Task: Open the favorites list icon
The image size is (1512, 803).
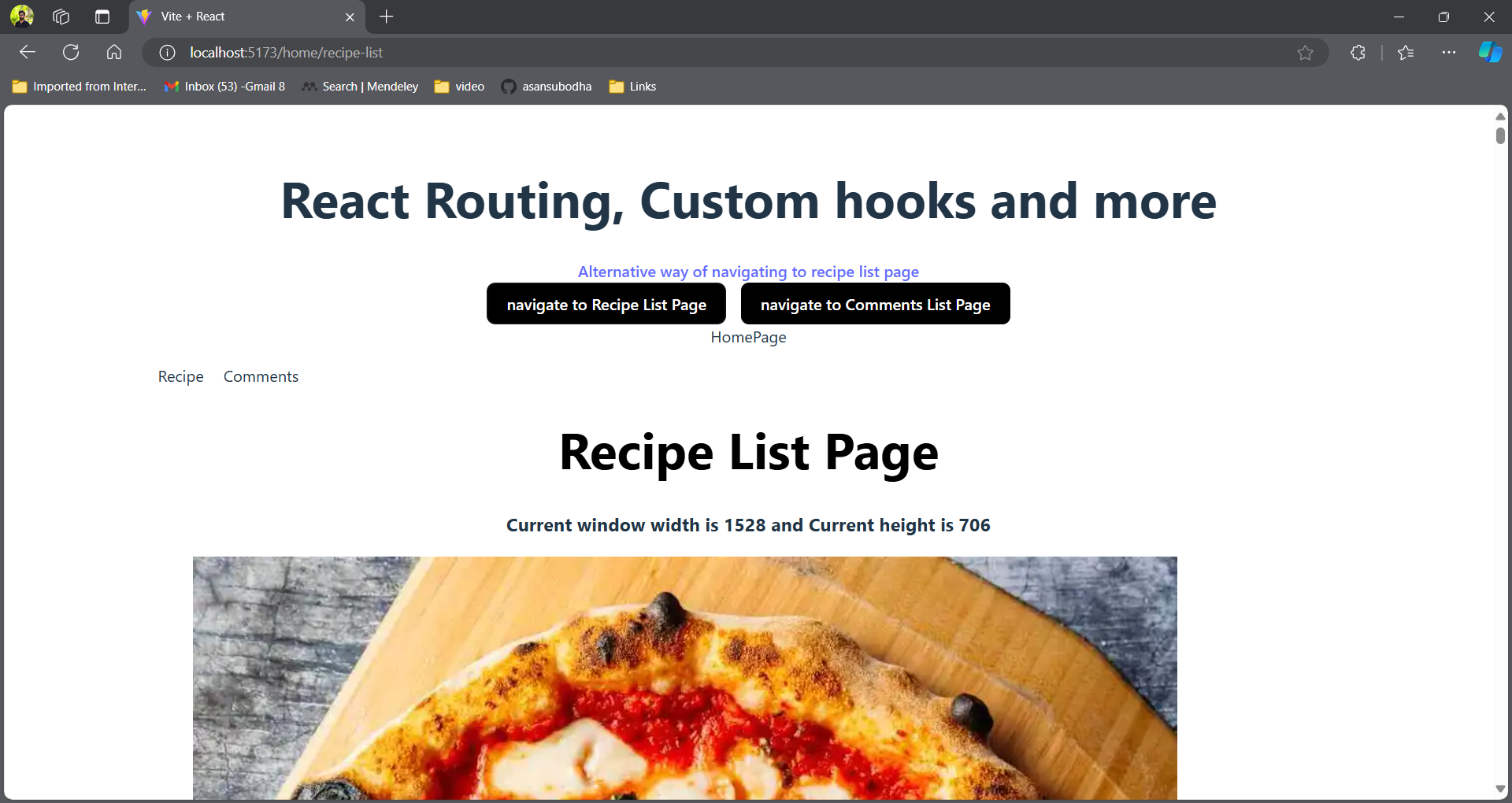Action: click(x=1406, y=53)
